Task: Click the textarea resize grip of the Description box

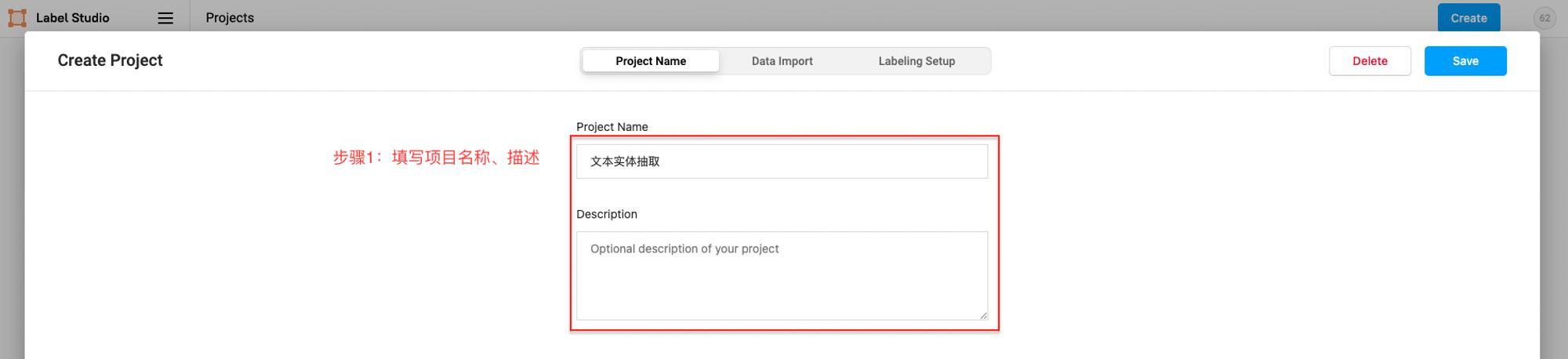Action: click(x=983, y=315)
